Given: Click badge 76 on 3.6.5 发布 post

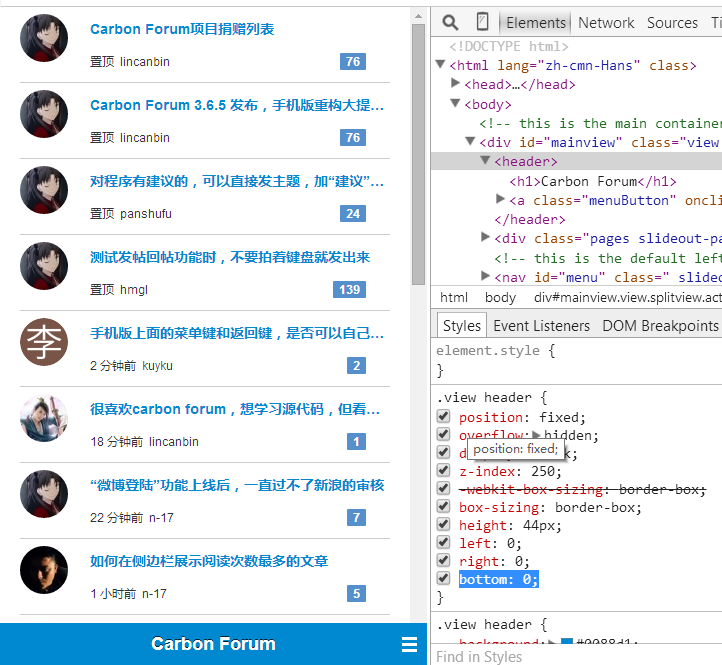Looking at the screenshot, I should click(353, 138).
